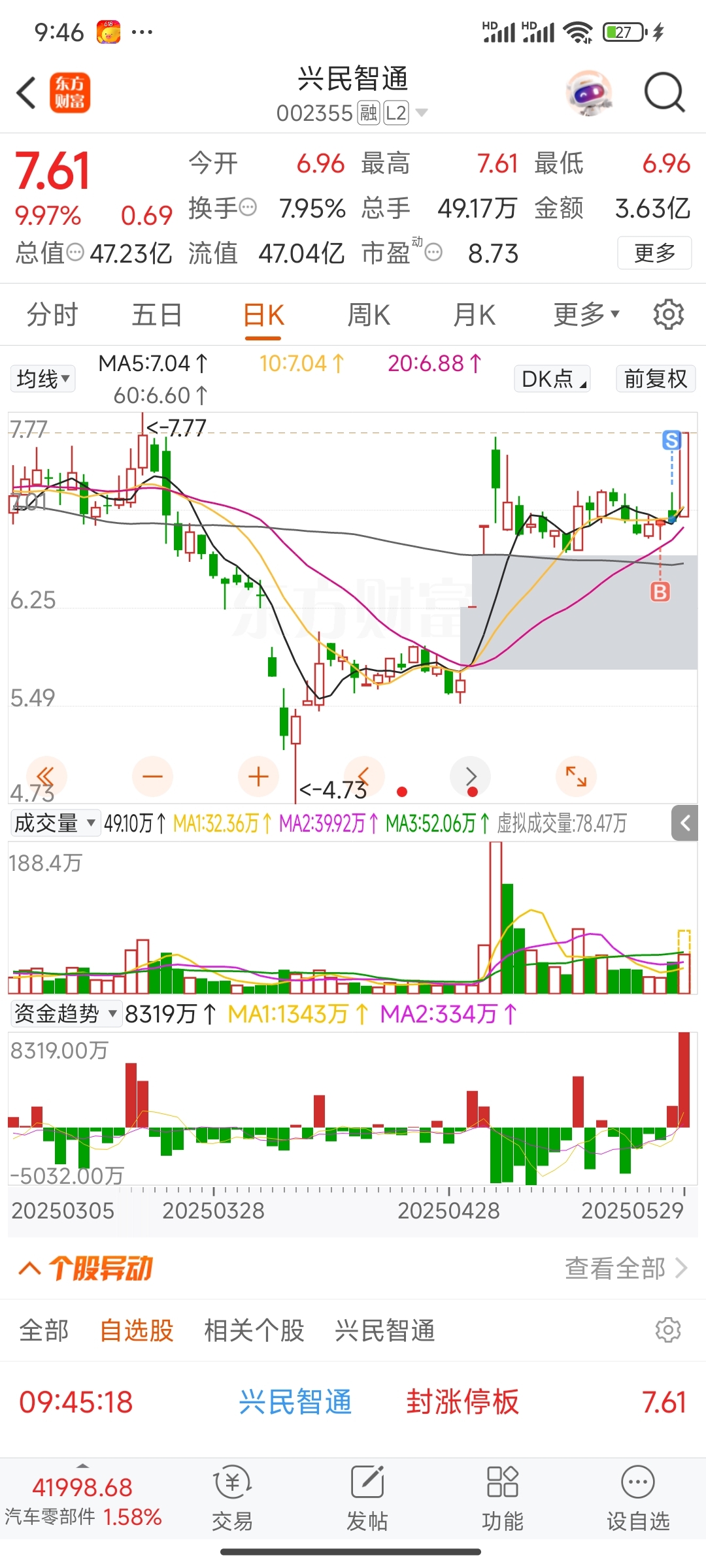Screen dimensions: 706x1568
Task: Open the 更多 quote details button
Action: point(654,253)
